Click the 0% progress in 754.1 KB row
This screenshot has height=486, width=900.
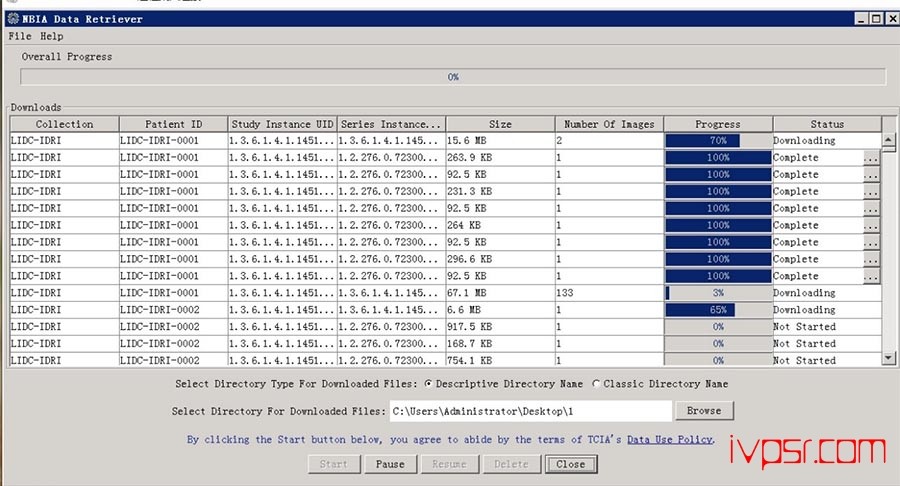pos(718,360)
